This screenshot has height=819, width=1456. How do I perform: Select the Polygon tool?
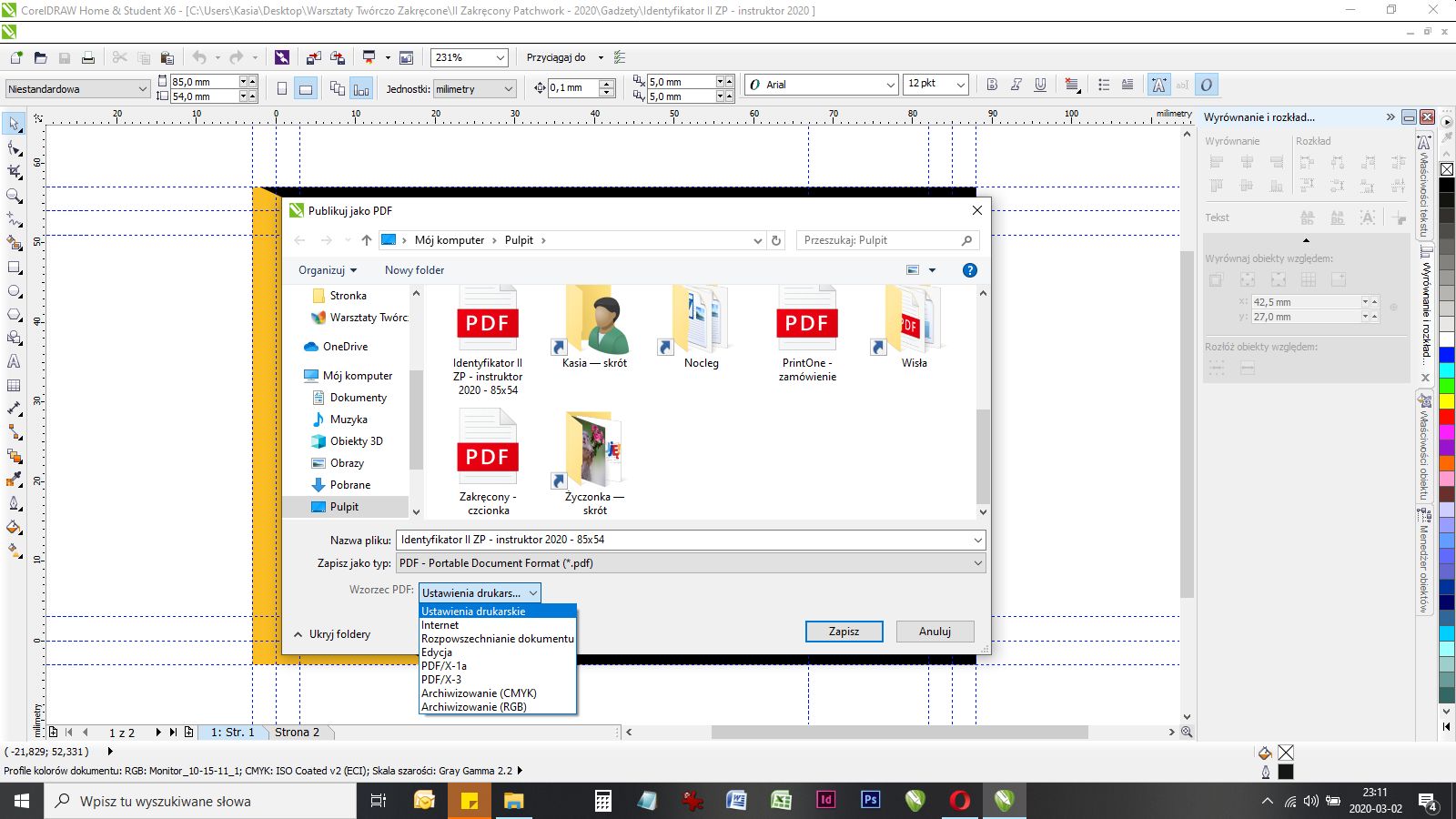coord(15,315)
